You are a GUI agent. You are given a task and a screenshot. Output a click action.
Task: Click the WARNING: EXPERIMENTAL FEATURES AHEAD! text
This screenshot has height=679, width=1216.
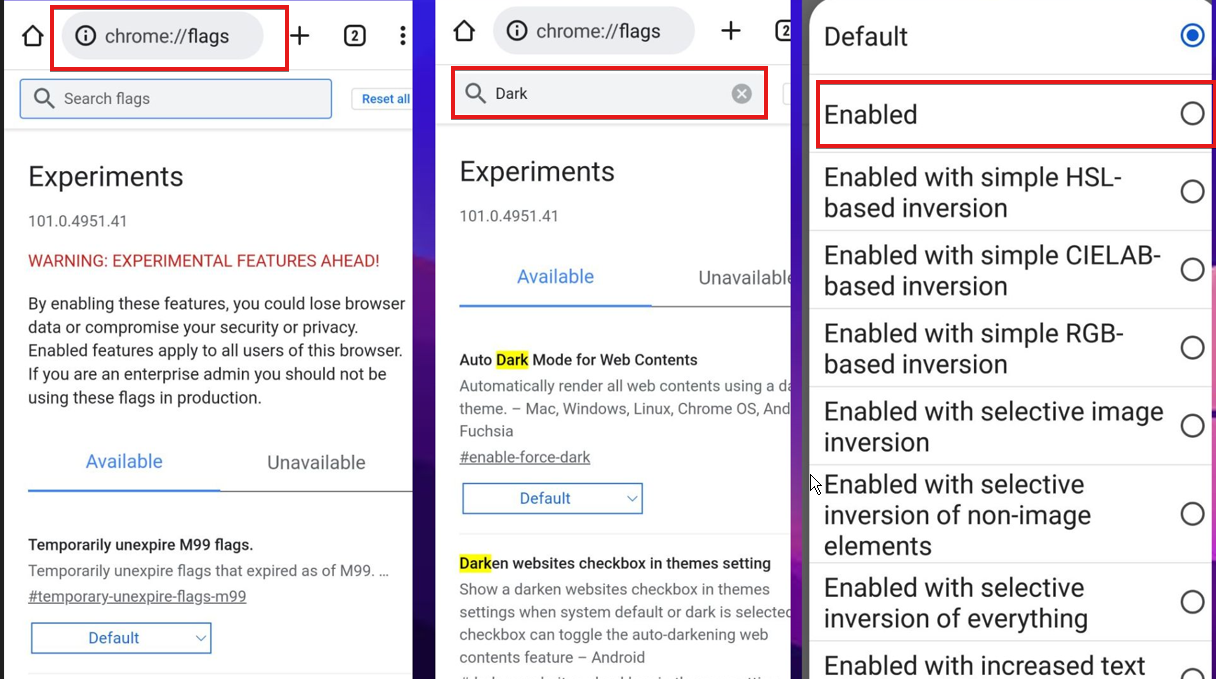204,261
